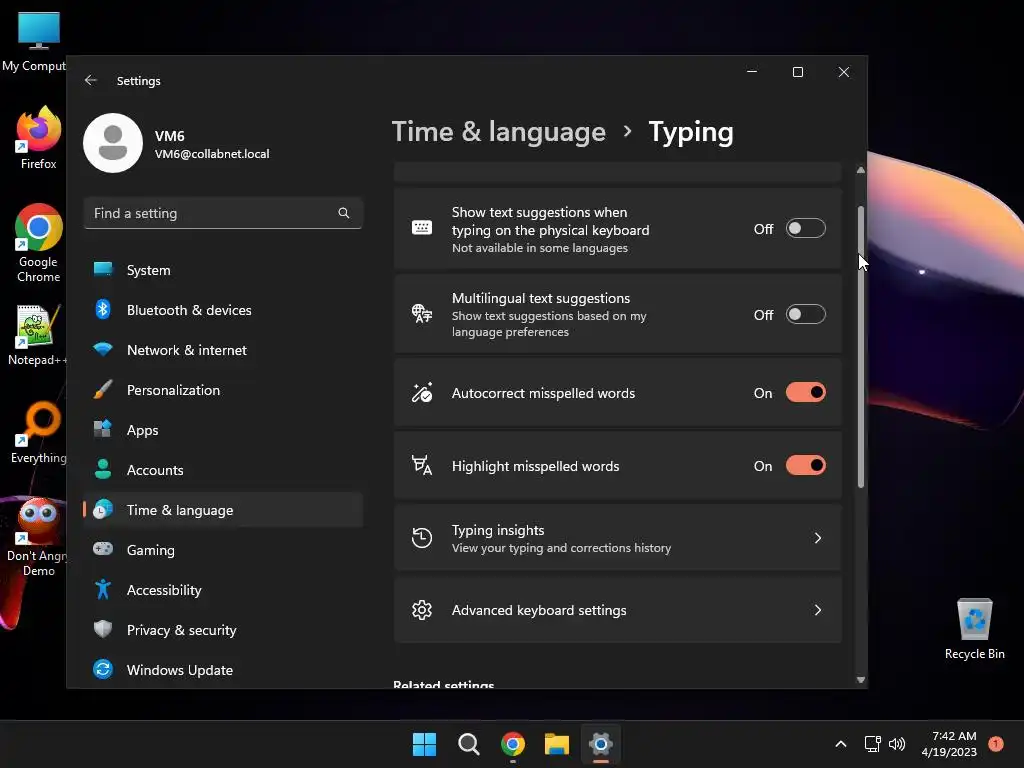
Task: Open Network & internet settings
Action: pos(223,349)
